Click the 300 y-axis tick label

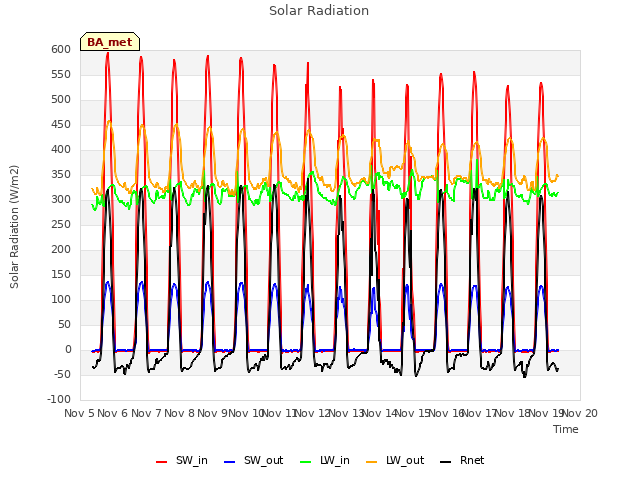61,200
